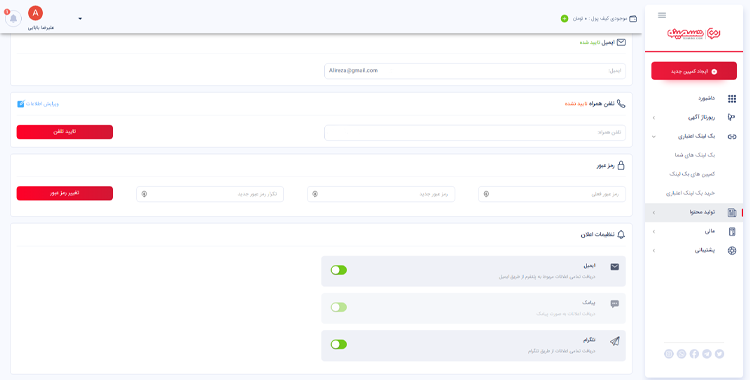Click the mobile phone (تلفن همراه) input field
This screenshot has height=380, width=750.
pyautogui.click(x=474, y=133)
